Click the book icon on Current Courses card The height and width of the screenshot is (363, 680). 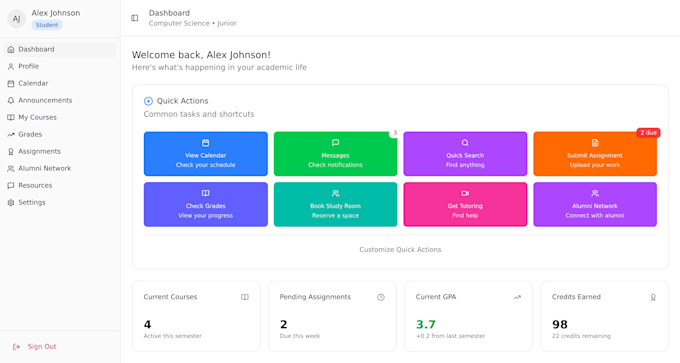click(245, 297)
